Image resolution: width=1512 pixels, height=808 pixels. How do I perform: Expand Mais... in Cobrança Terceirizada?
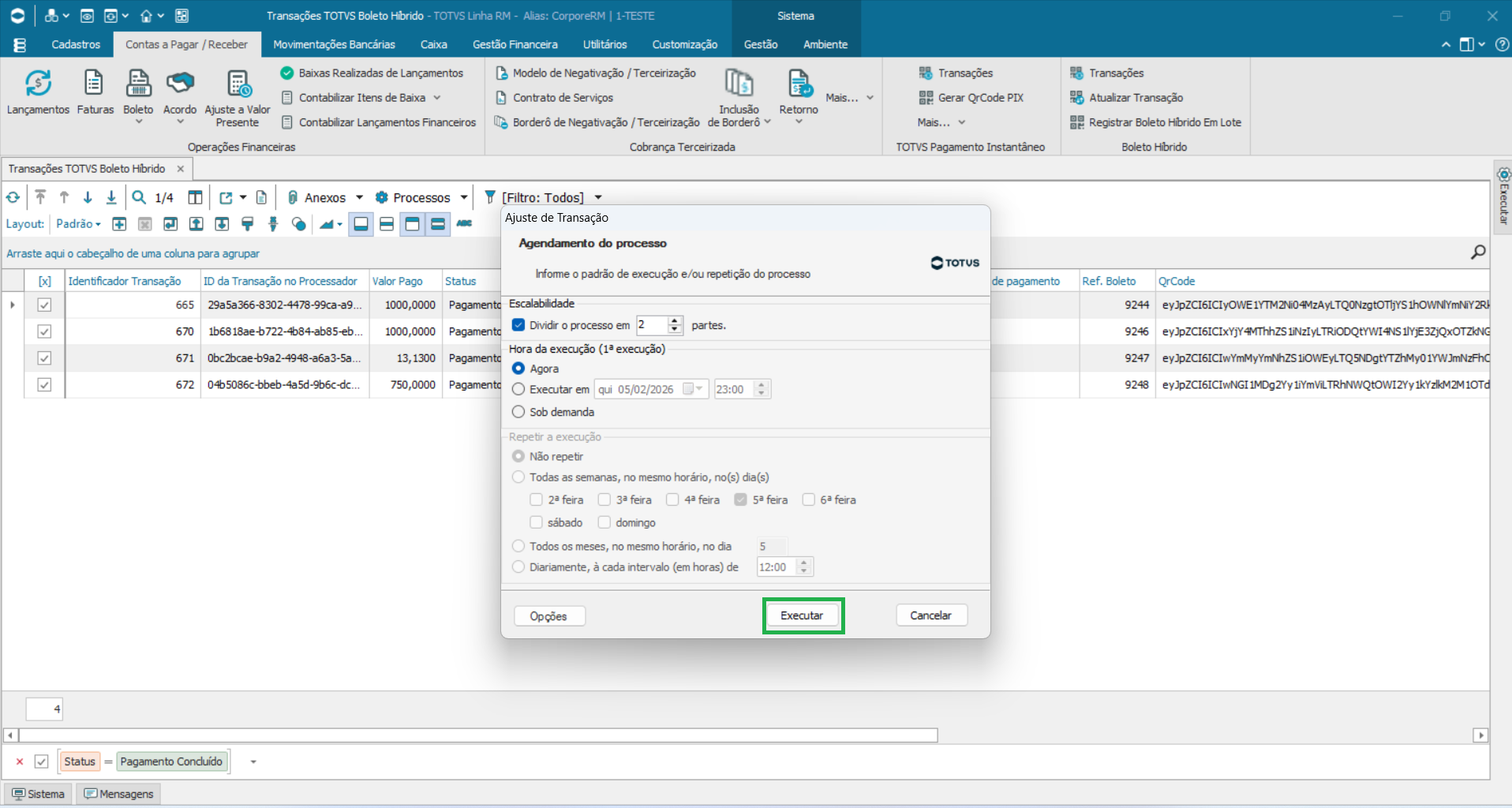pyautogui.click(x=850, y=98)
